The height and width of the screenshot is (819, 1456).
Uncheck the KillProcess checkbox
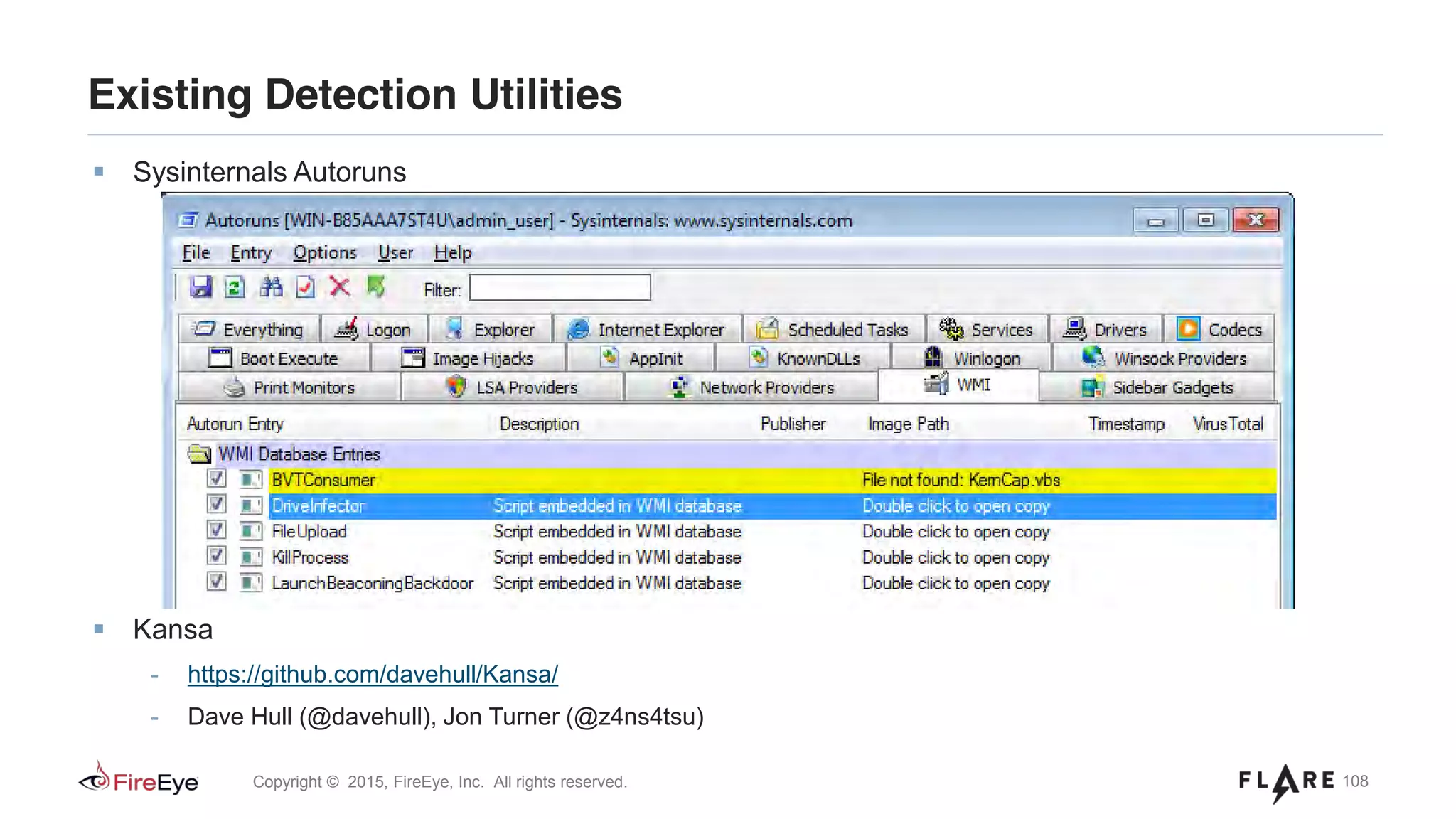click(x=216, y=555)
